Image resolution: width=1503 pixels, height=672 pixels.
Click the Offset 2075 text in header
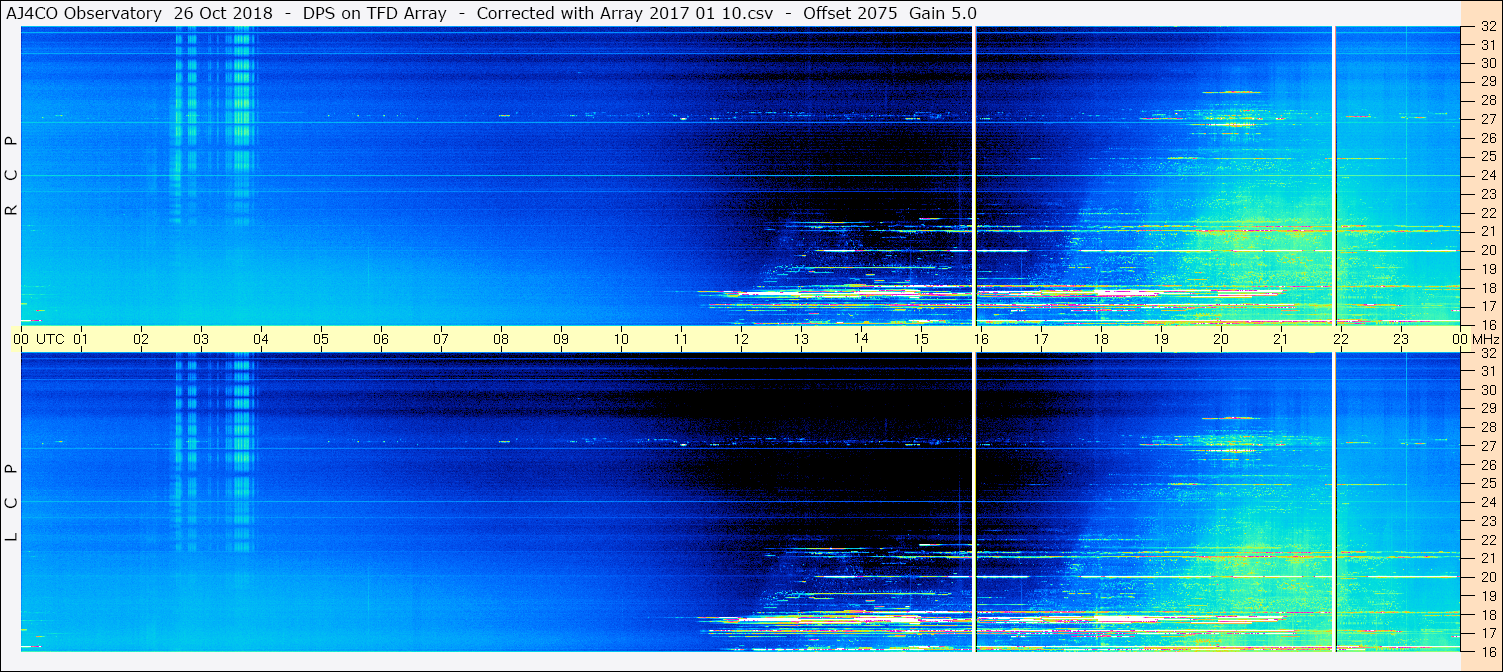click(x=851, y=13)
